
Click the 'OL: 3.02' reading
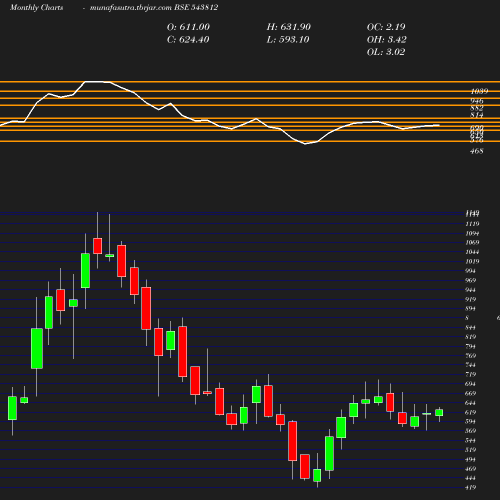[386, 52]
